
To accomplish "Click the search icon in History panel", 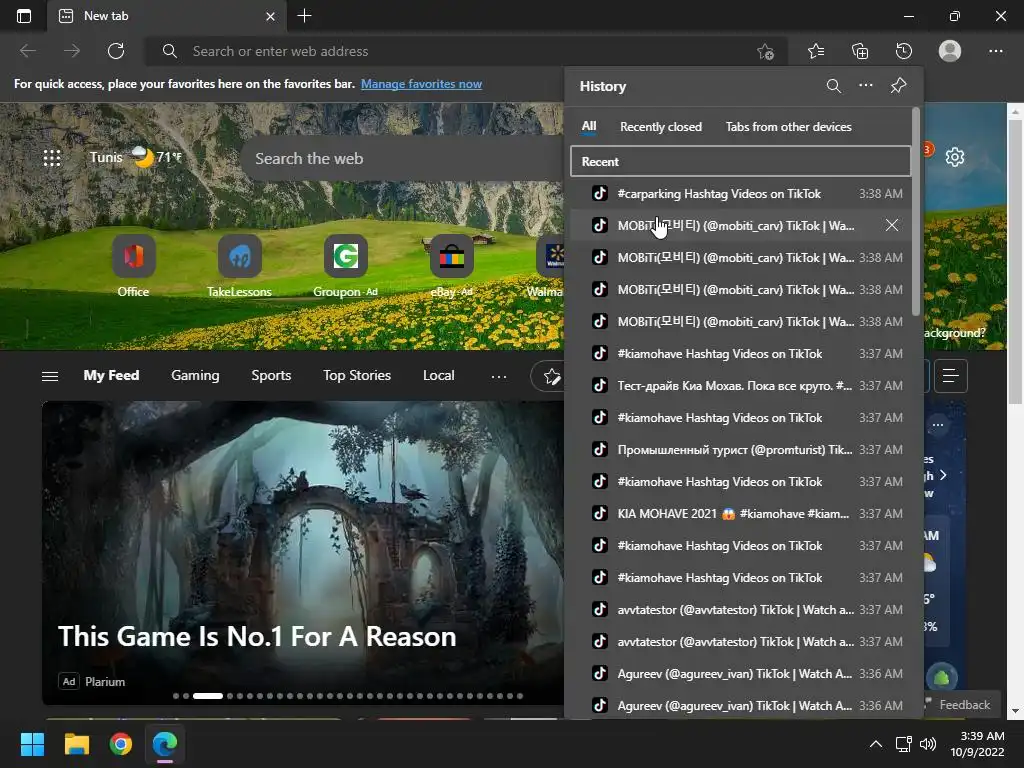I will pyautogui.click(x=833, y=86).
